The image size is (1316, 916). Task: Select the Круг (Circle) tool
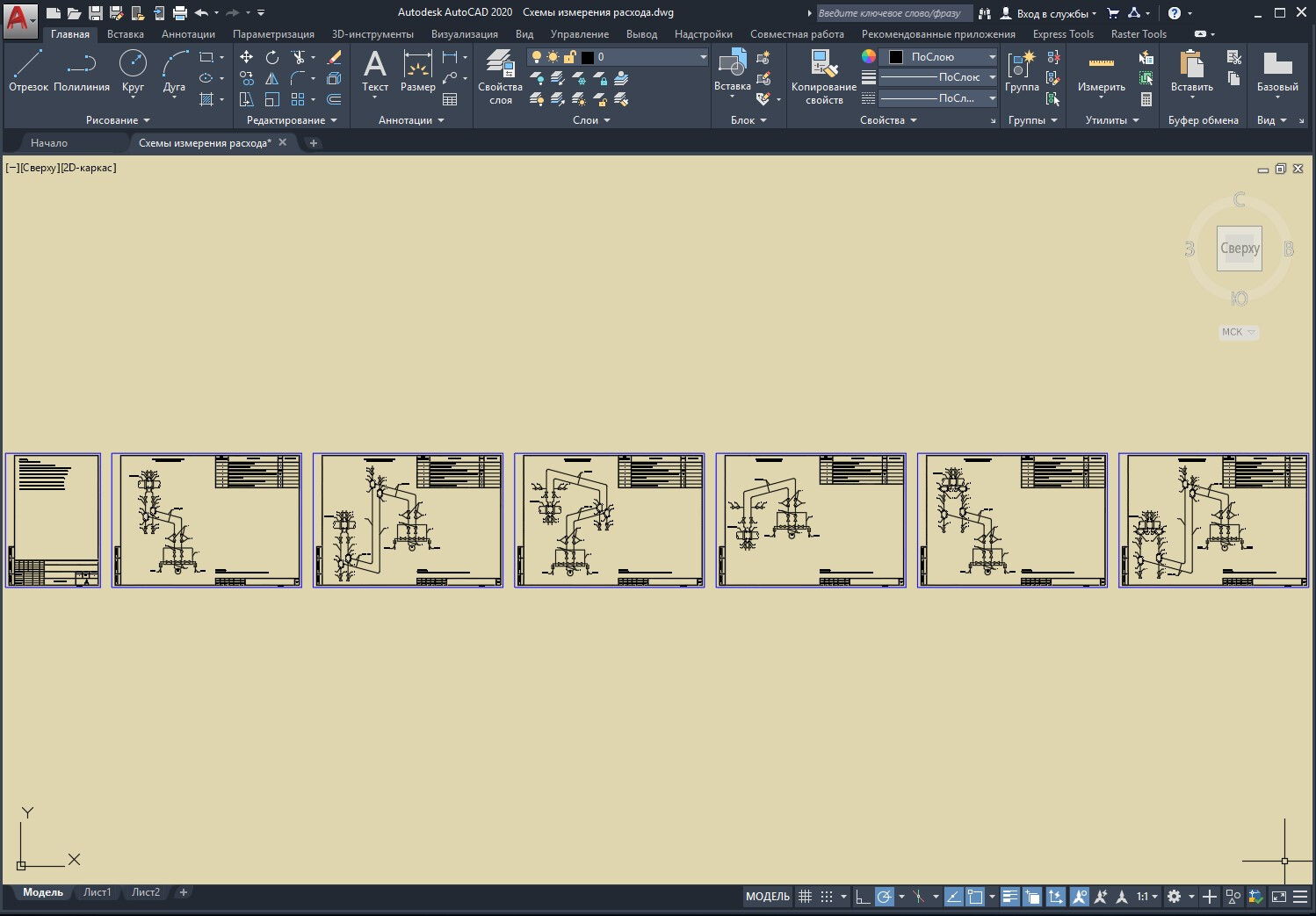click(x=133, y=70)
